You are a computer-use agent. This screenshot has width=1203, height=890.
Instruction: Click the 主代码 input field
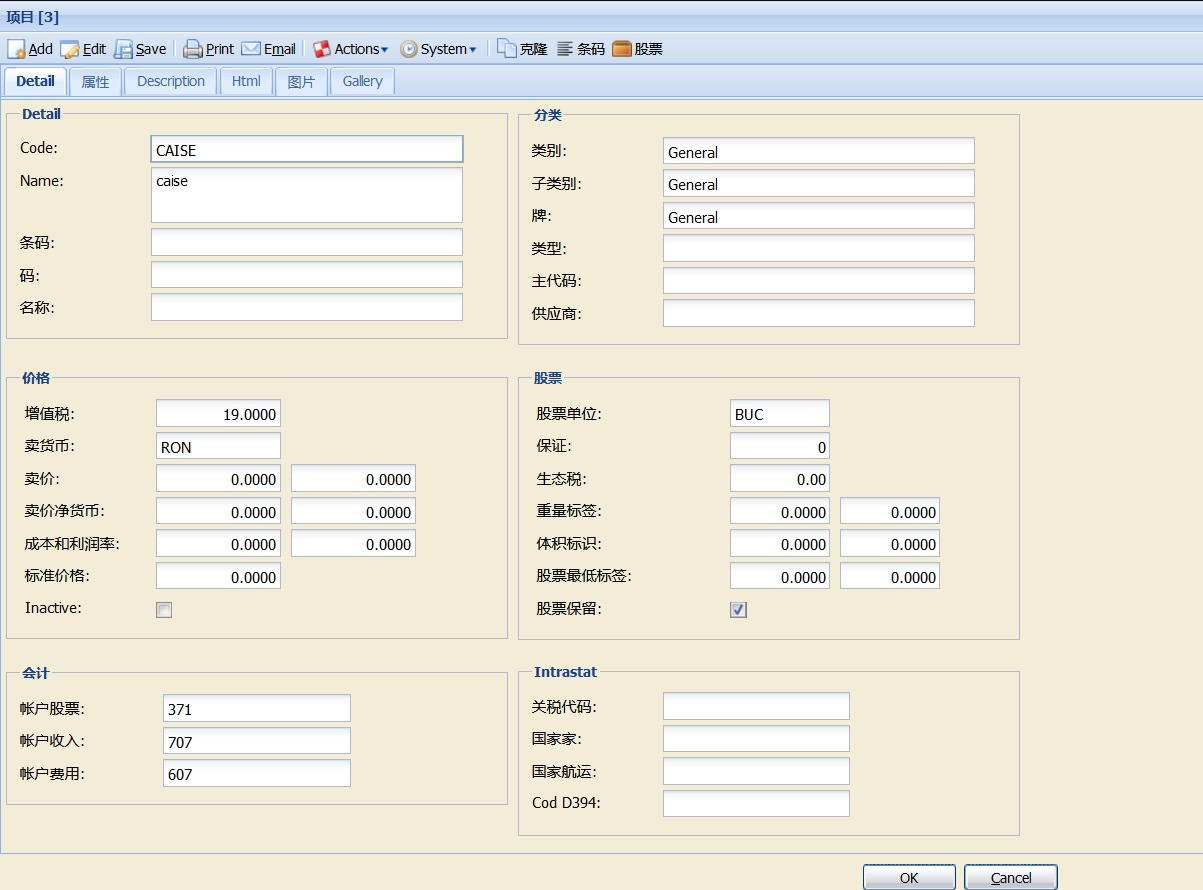[x=819, y=281]
